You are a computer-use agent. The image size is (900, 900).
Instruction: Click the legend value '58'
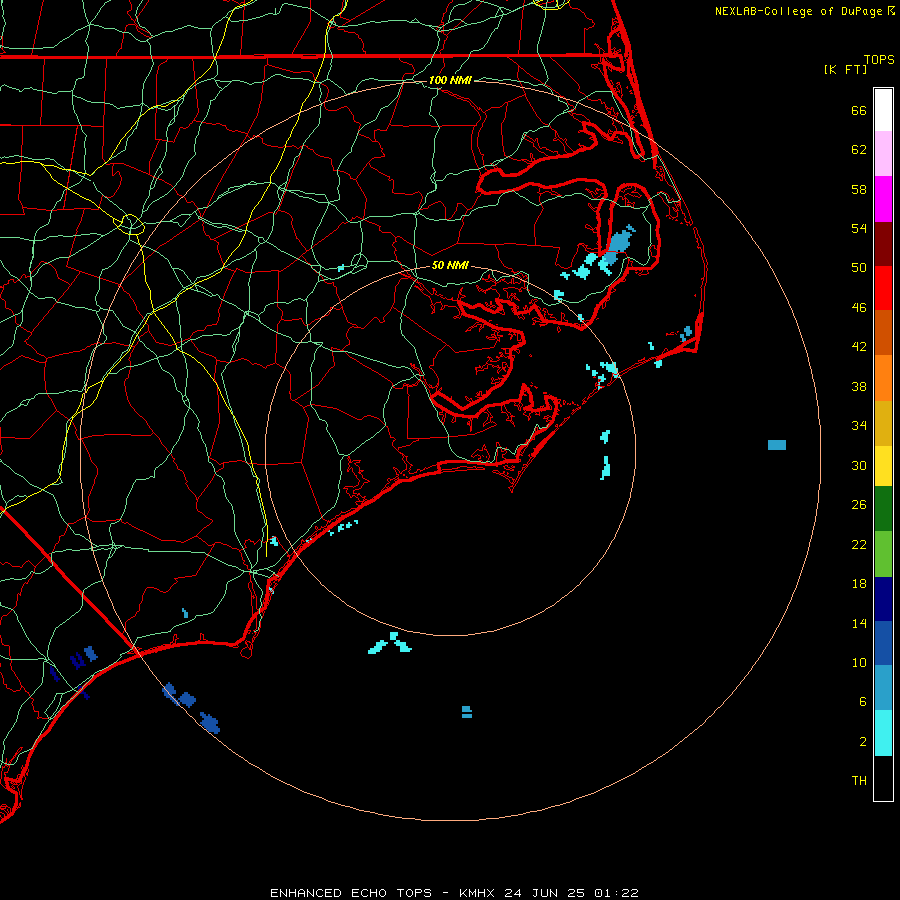point(859,189)
